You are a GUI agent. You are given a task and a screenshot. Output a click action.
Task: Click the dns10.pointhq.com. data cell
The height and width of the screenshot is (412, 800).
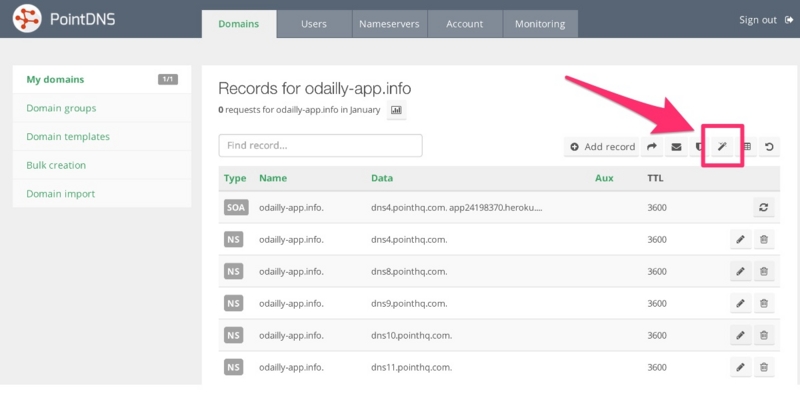[411, 336]
